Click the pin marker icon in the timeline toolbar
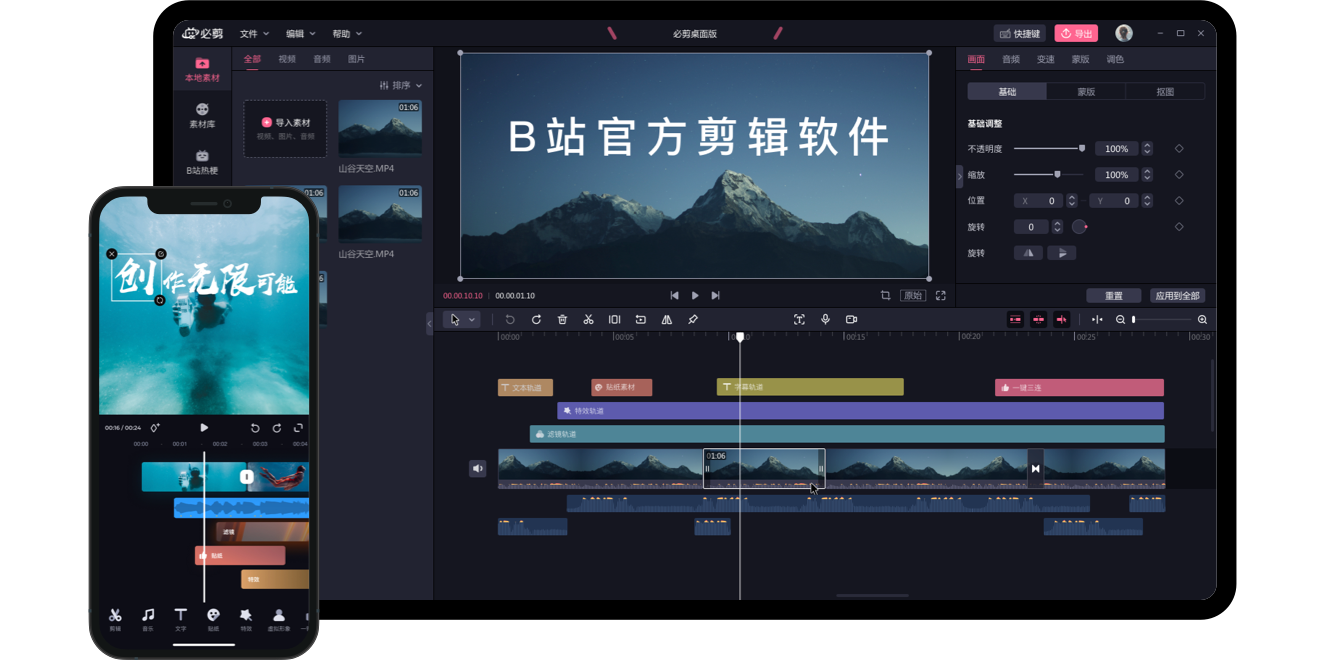This screenshot has width=1324, height=662. tap(693, 320)
